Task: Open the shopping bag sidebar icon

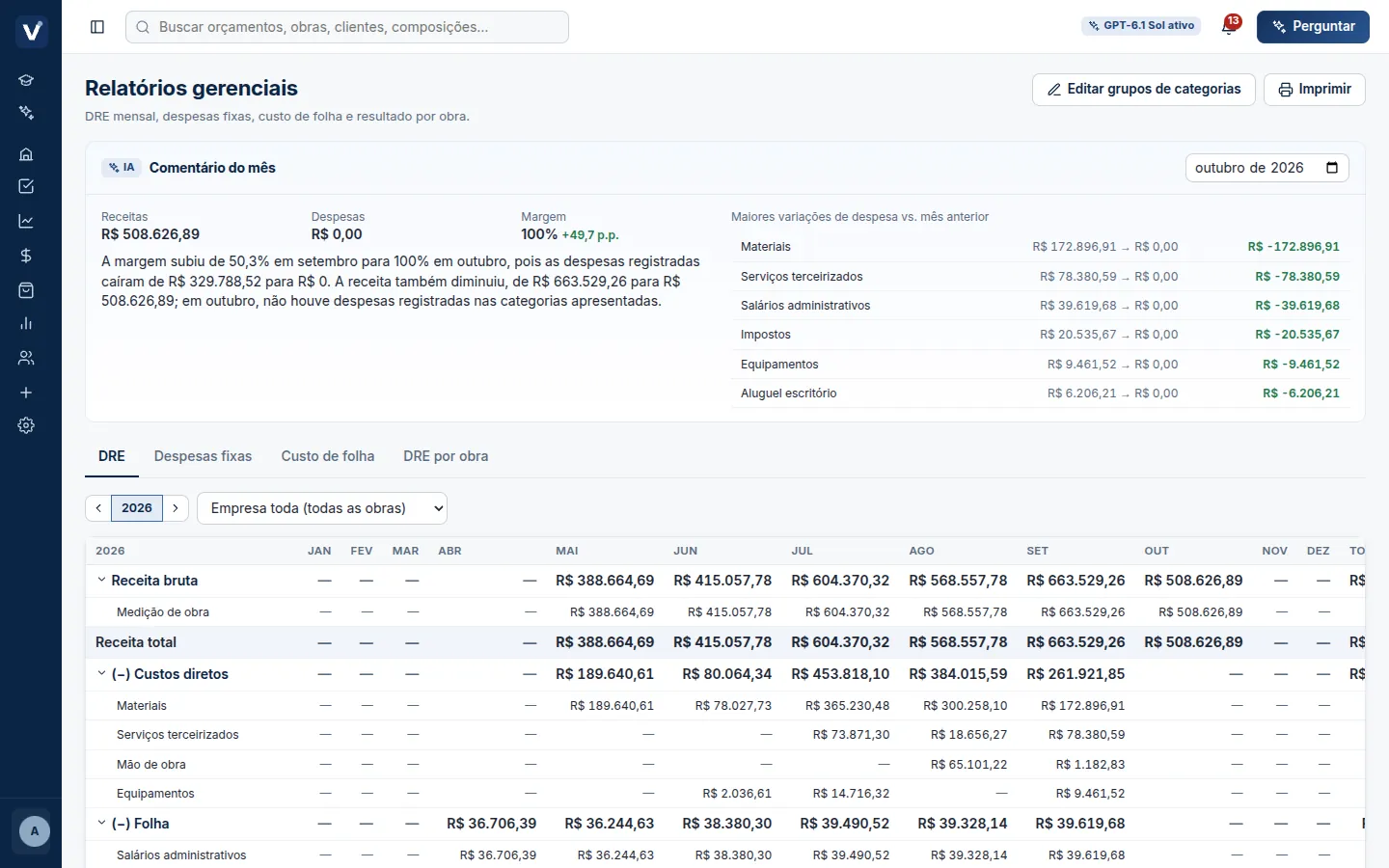Action: click(x=26, y=290)
